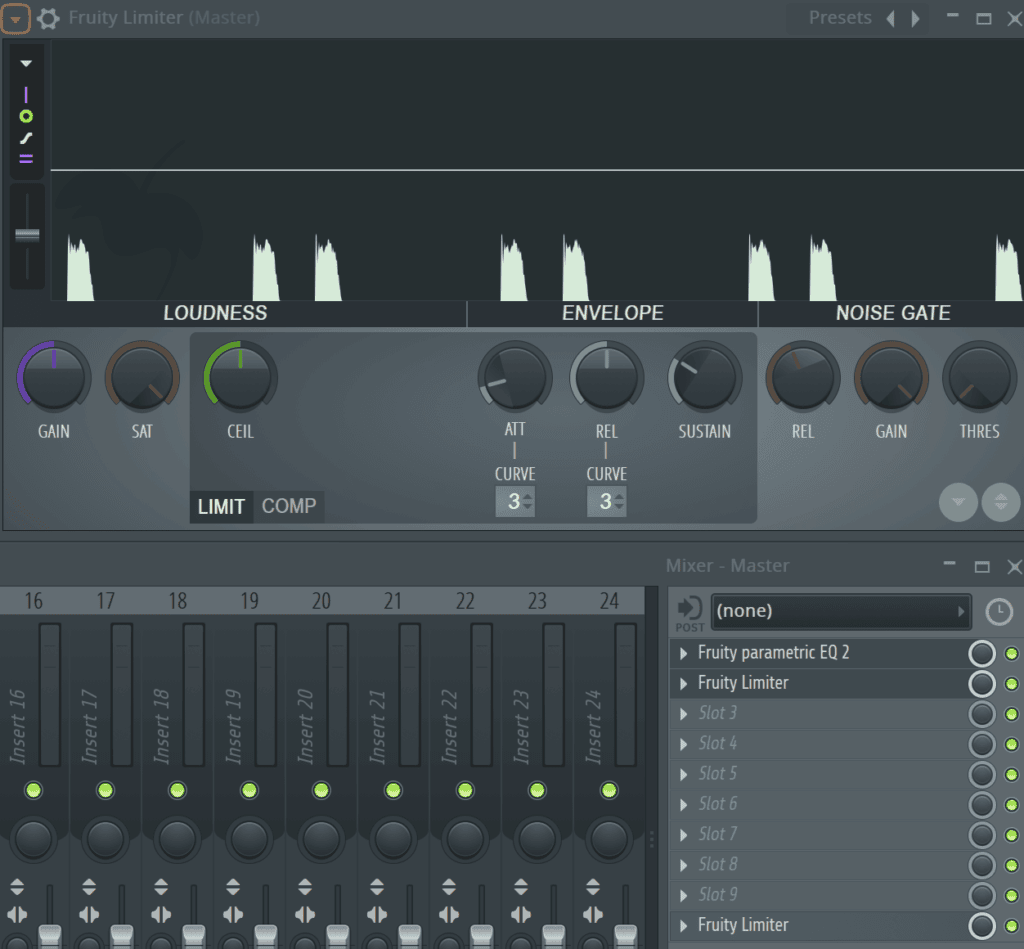Adjust the Slot 5 mix level knob
The width and height of the screenshot is (1024, 949).
pyautogui.click(x=982, y=775)
